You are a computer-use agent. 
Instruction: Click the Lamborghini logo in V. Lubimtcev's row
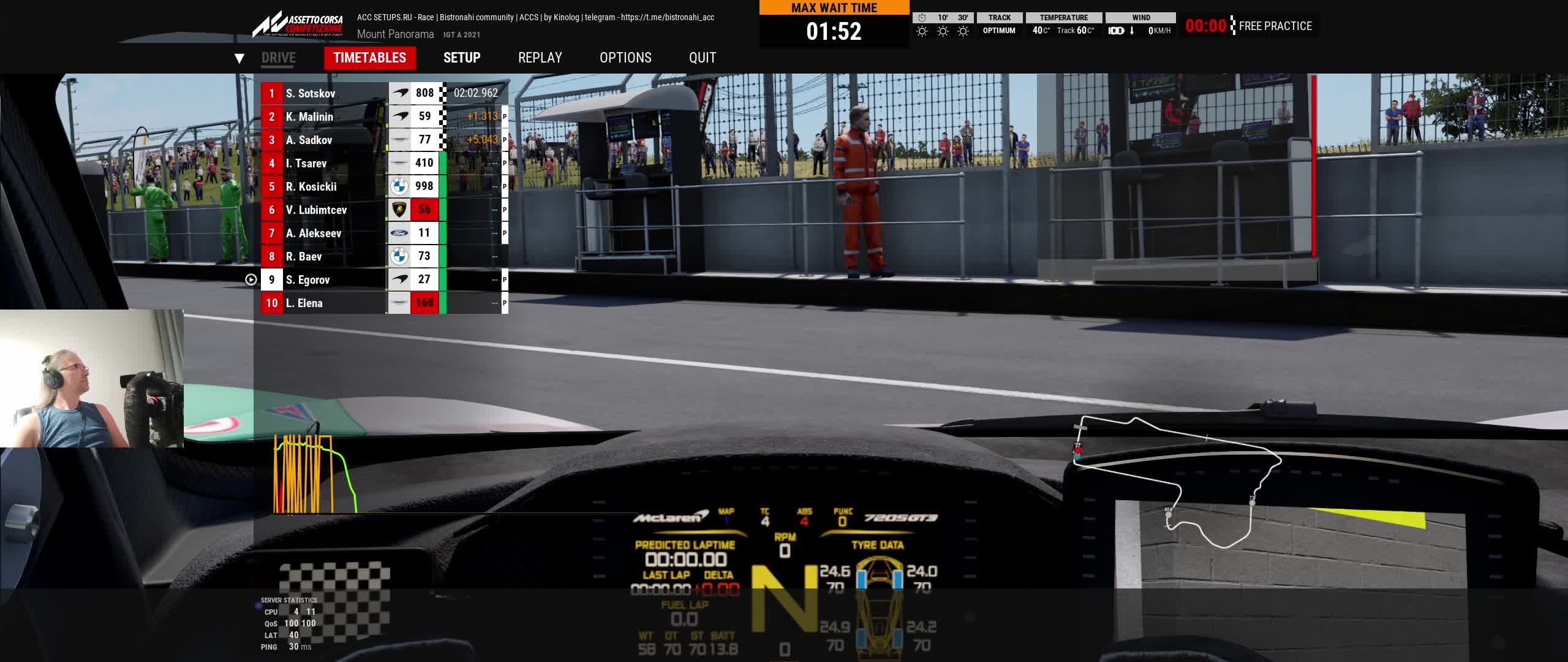coord(399,210)
